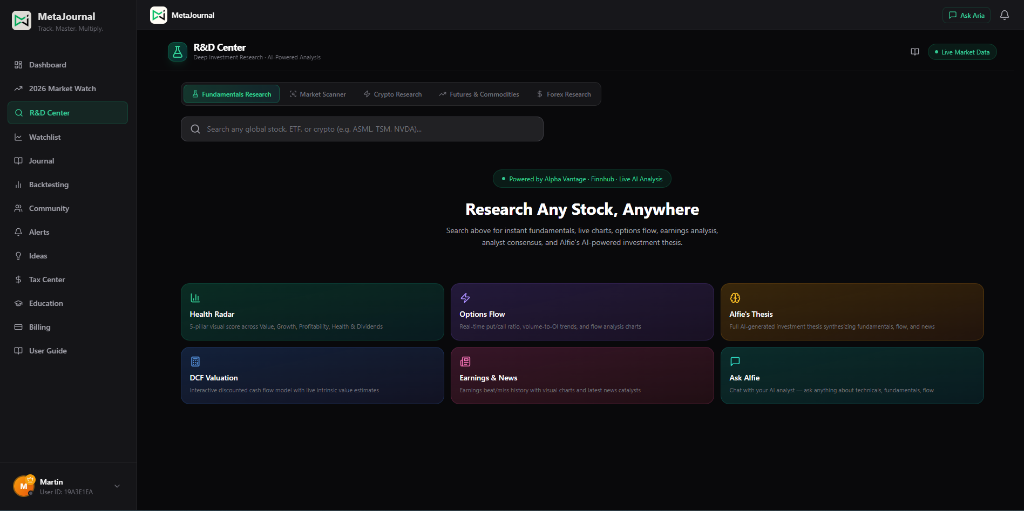Viewport: 1024px width, 511px height.
Task: Open the DCF Valuation card
Action: 312,375
